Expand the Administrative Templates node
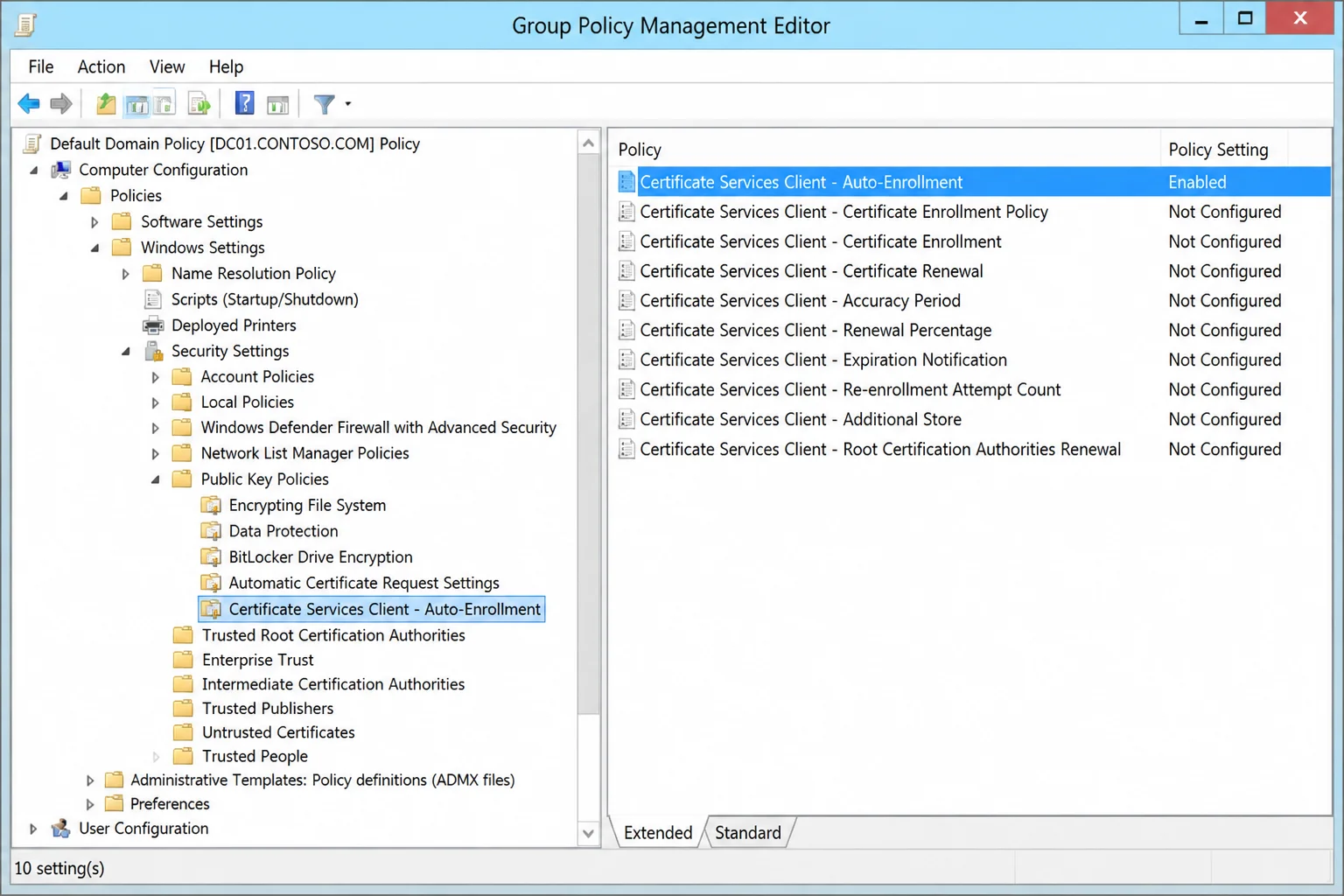The image size is (1344, 896). pyautogui.click(x=90, y=780)
